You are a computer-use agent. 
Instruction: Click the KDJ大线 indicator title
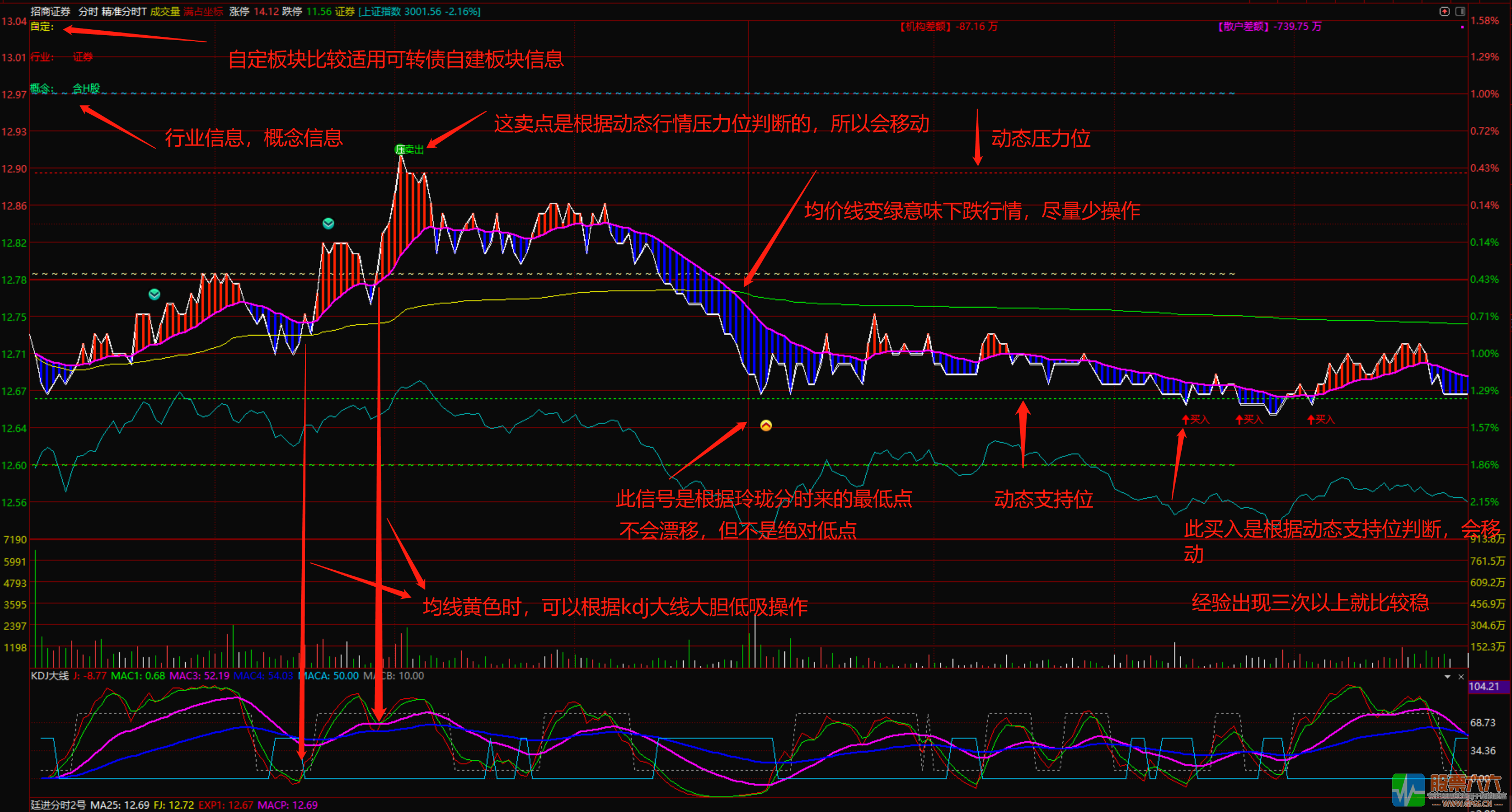pyautogui.click(x=50, y=676)
